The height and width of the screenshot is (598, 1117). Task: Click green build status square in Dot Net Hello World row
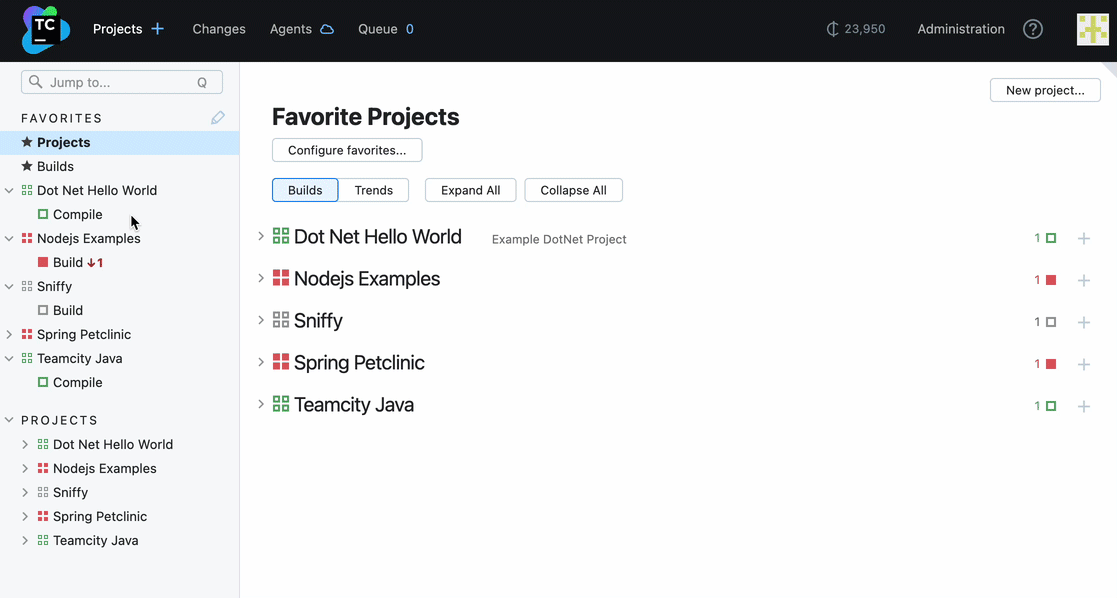[1051, 238]
